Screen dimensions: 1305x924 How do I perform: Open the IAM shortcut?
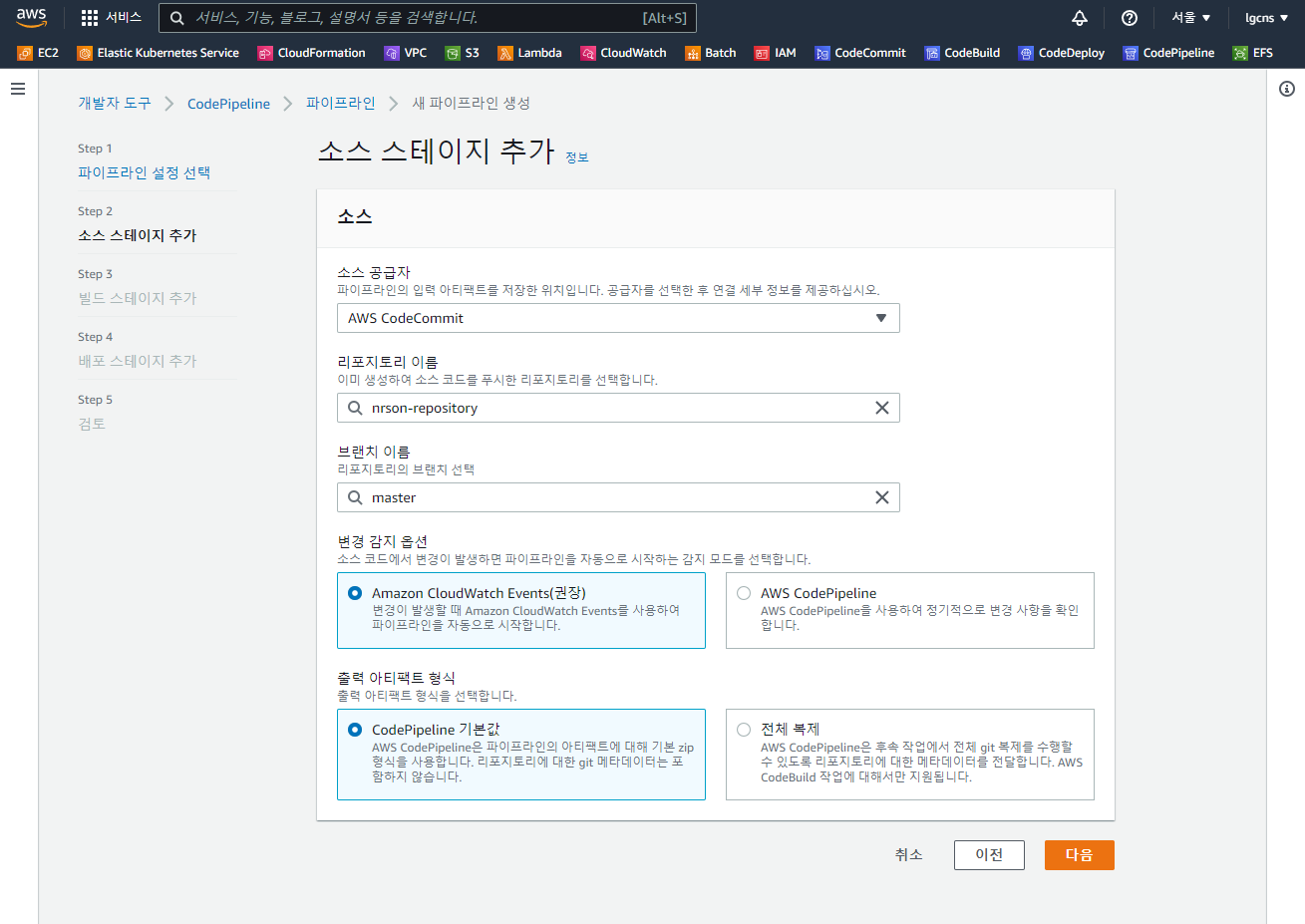click(776, 53)
